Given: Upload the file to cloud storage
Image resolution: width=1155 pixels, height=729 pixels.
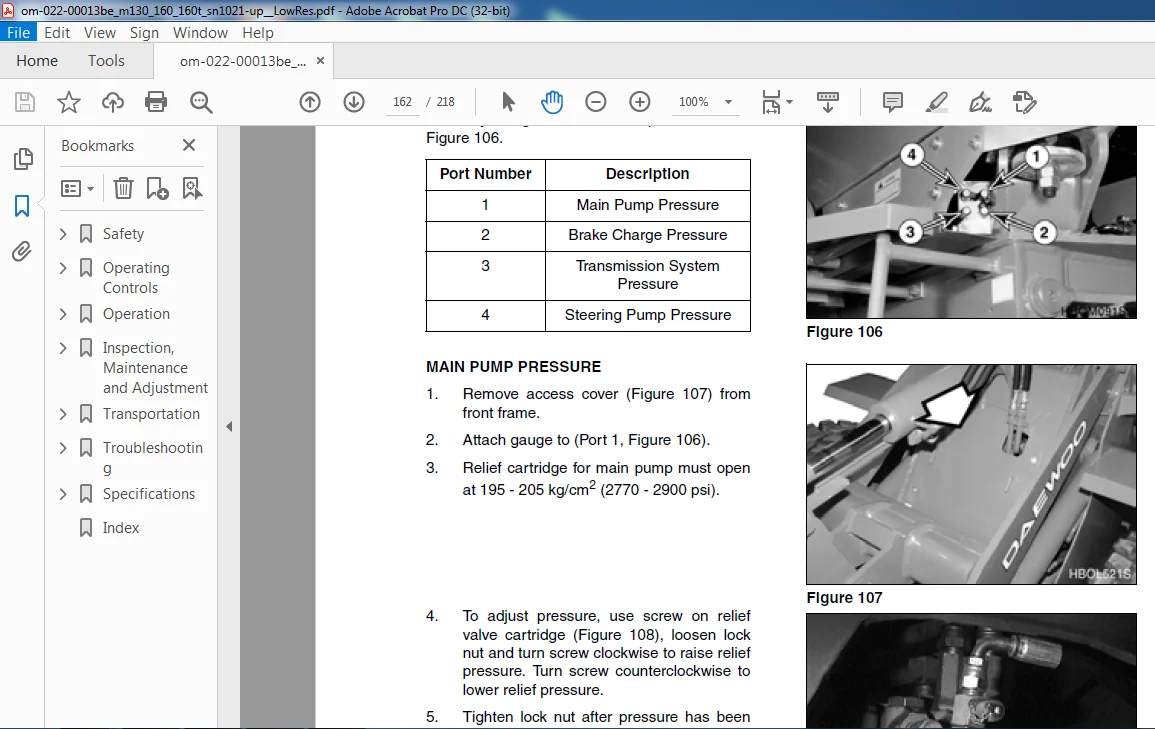Looking at the screenshot, I should coord(113,102).
